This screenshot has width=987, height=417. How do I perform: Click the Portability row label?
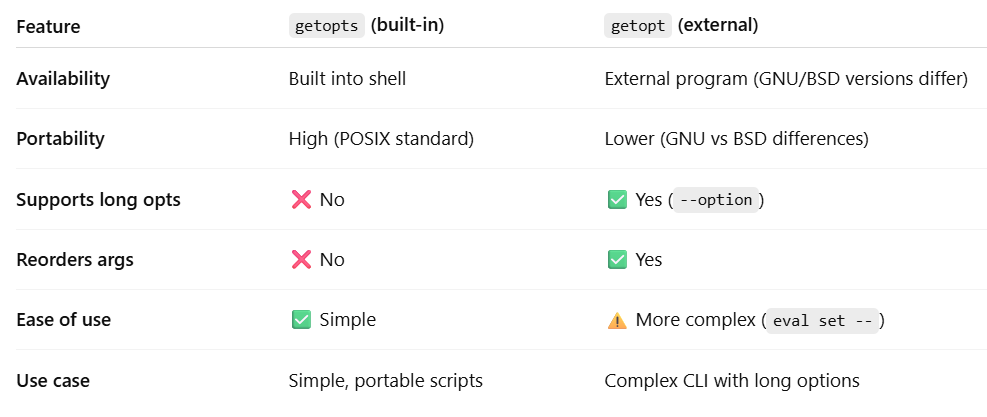60,139
